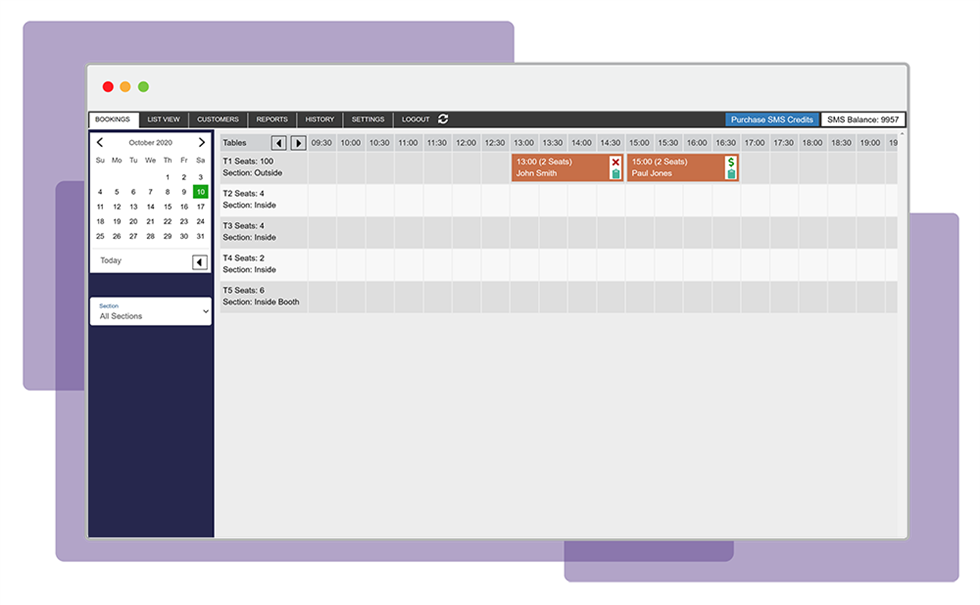
Task: Click the clipboard icon on John Smith's booking
Action: pos(616,174)
